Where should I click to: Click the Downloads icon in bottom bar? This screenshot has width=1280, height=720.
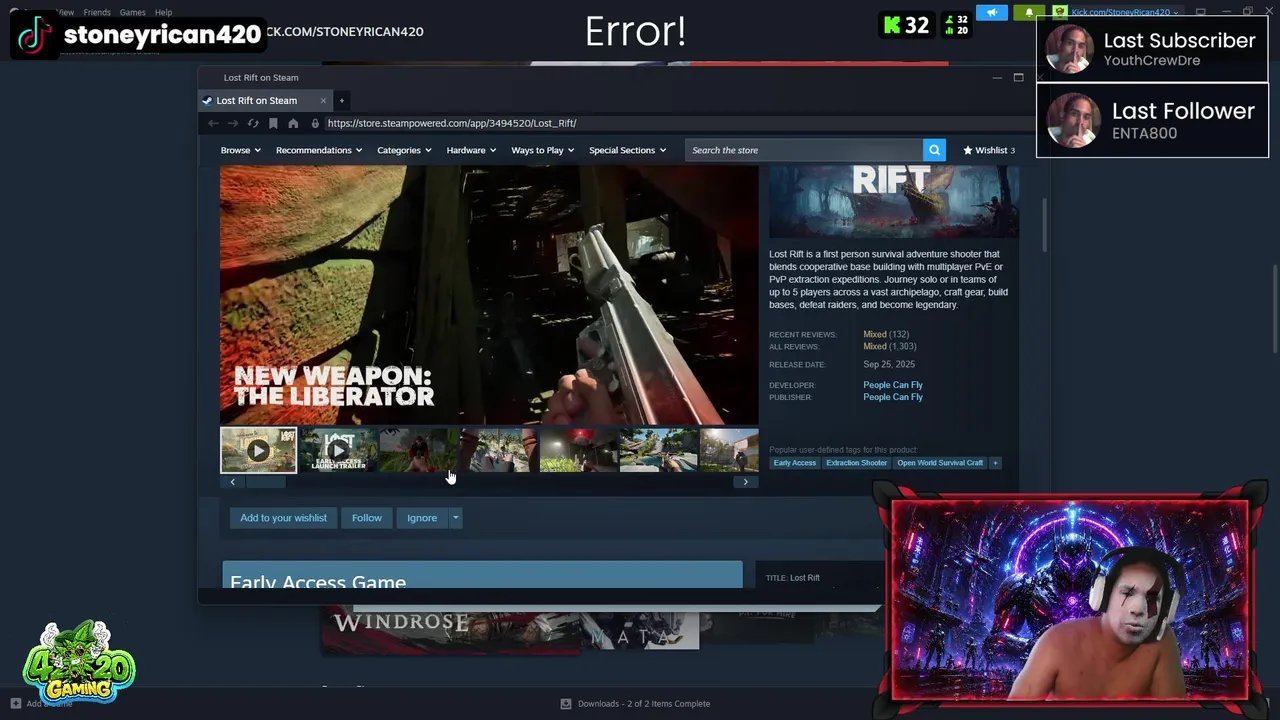click(566, 703)
